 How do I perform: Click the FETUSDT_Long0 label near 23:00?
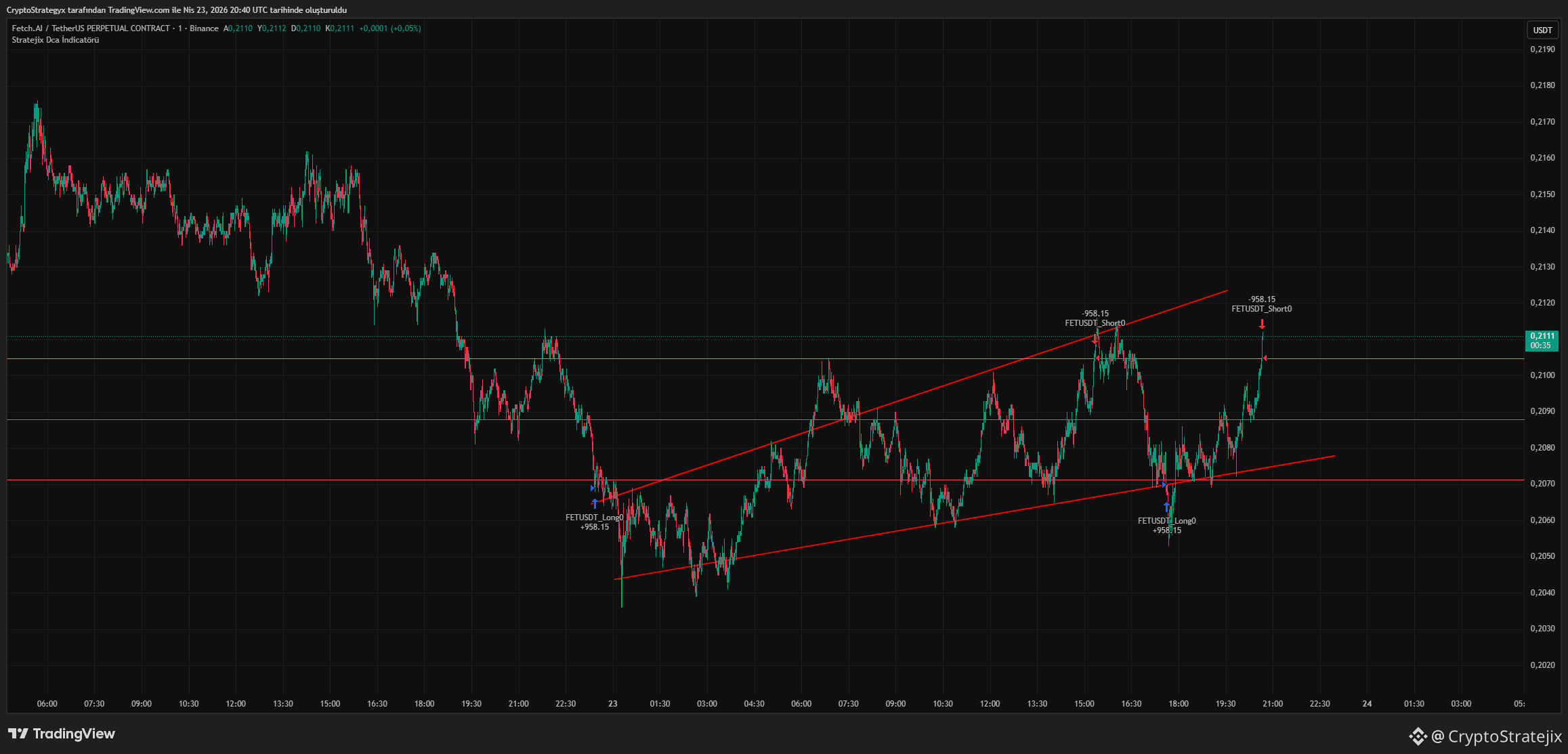pos(595,518)
